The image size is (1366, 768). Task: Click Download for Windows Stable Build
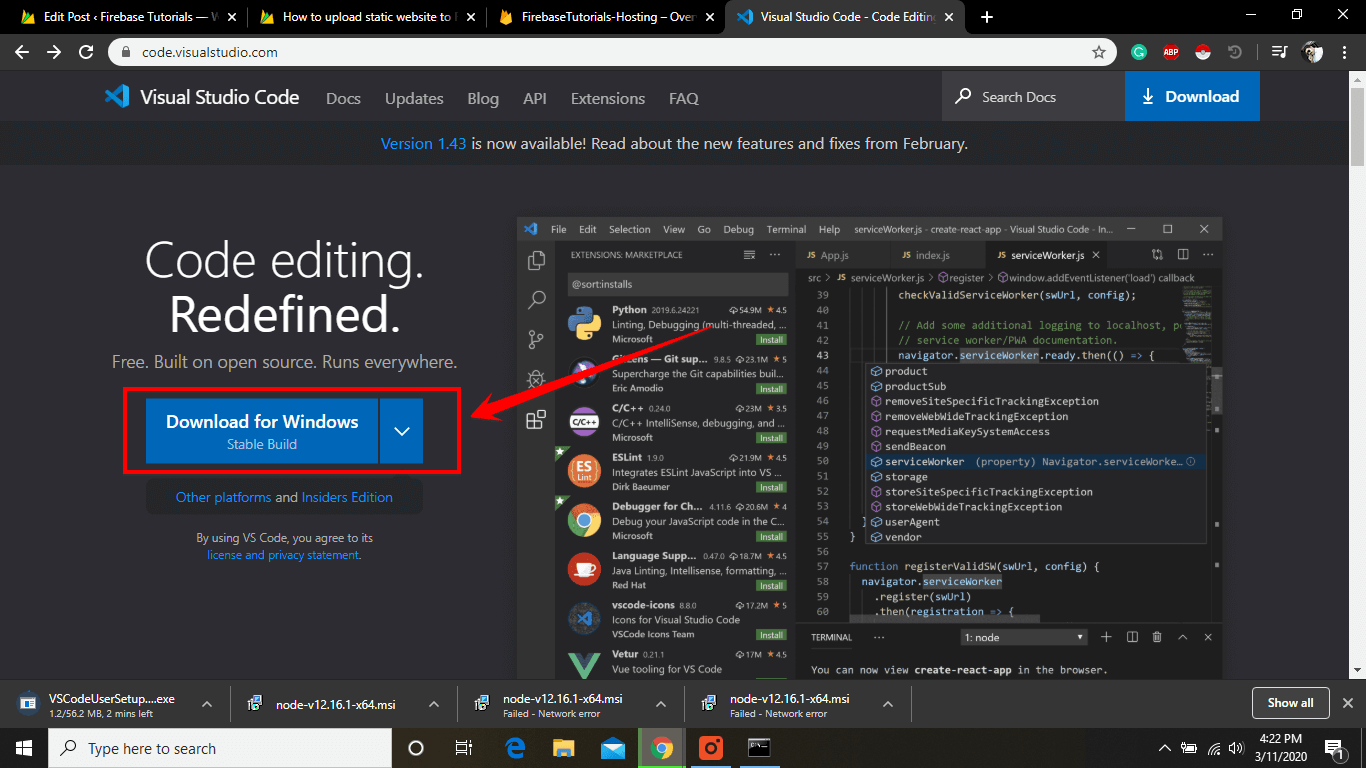coord(262,431)
